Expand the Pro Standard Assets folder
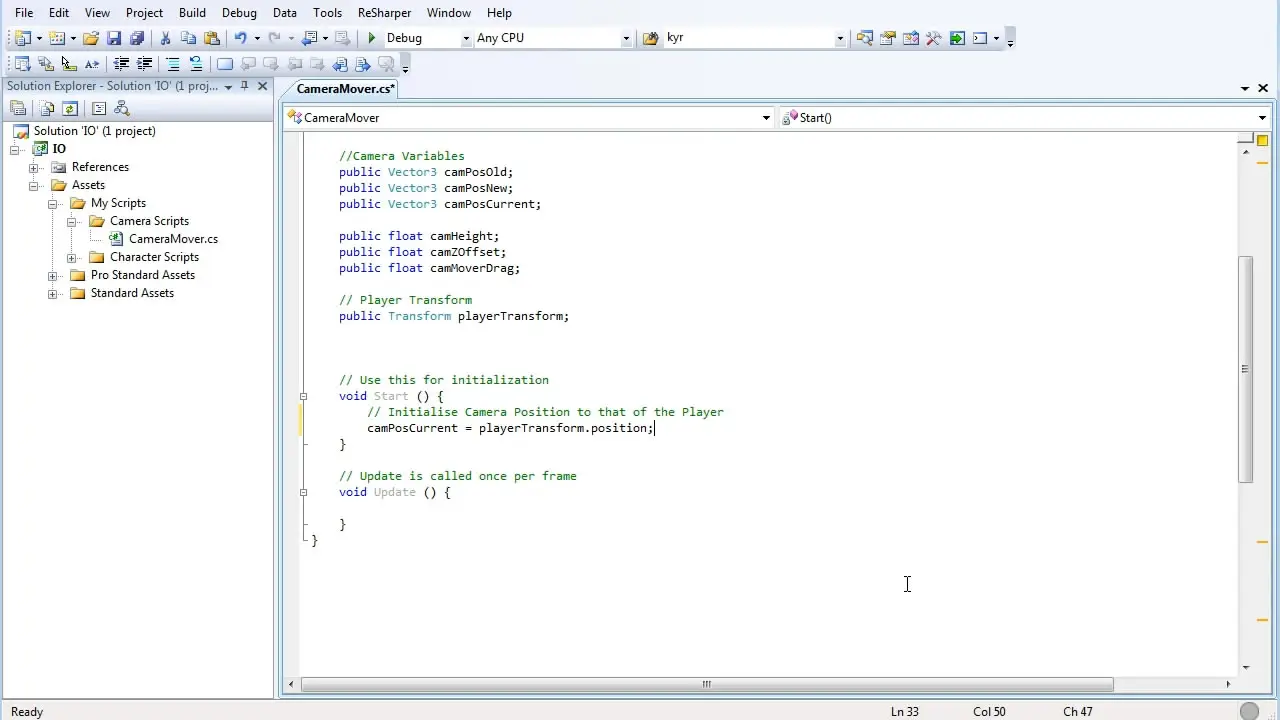 (53, 275)
